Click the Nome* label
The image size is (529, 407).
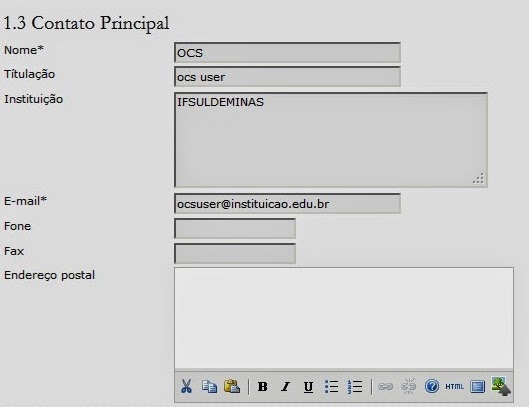point(24,50)
